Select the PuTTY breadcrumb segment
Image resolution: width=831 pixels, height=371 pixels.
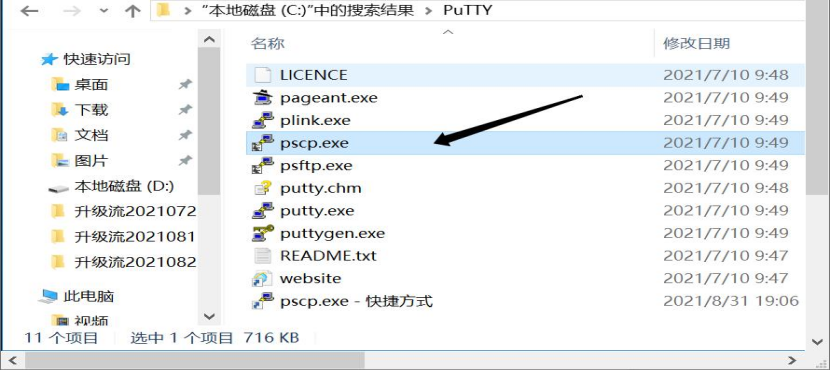click(x=467, y=11)
